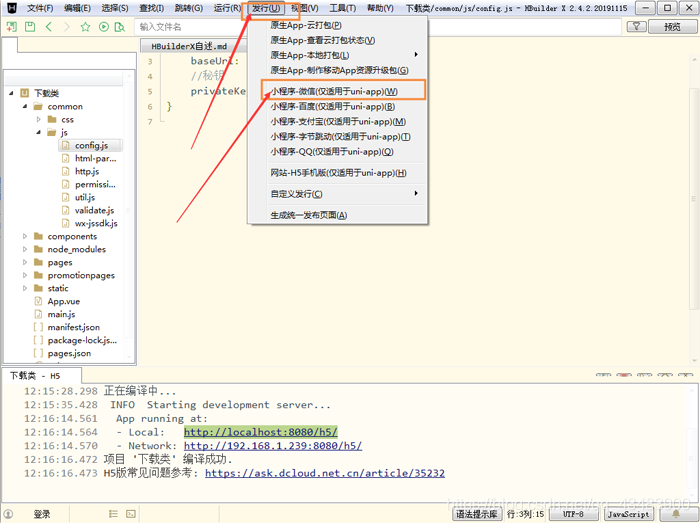
Task: Expand the components folder
Action: (25, 236)
